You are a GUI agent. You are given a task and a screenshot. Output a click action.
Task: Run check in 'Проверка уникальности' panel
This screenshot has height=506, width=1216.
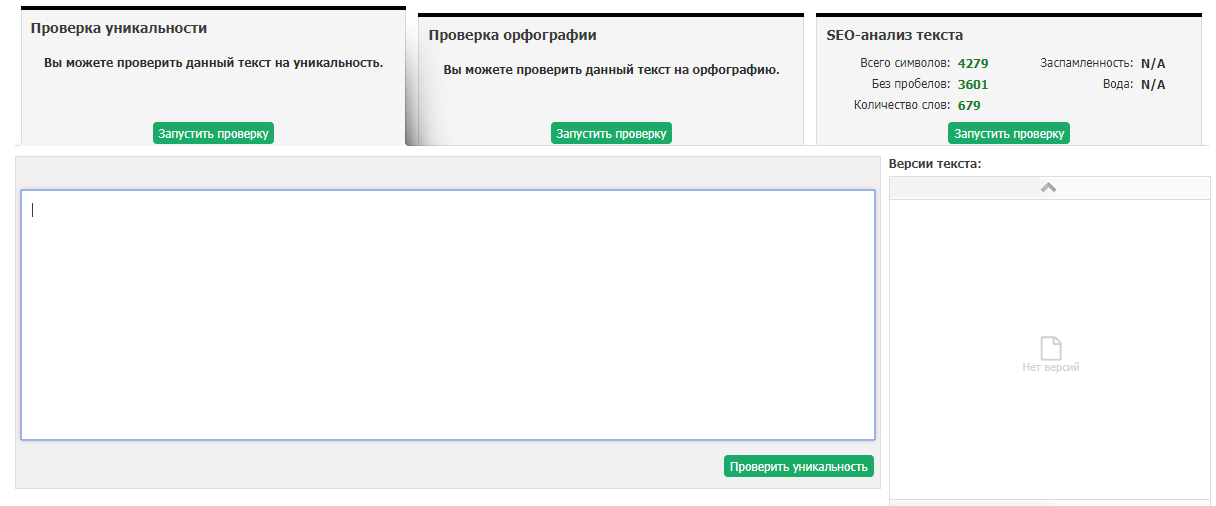click(213, 133)
